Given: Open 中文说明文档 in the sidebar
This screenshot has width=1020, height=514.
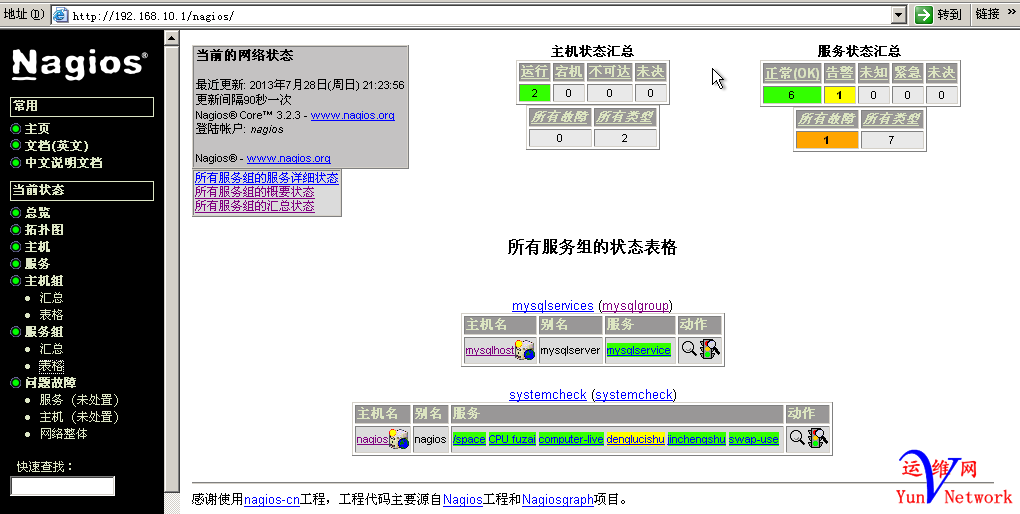Looking at the screenshot, I should (63, 163).
